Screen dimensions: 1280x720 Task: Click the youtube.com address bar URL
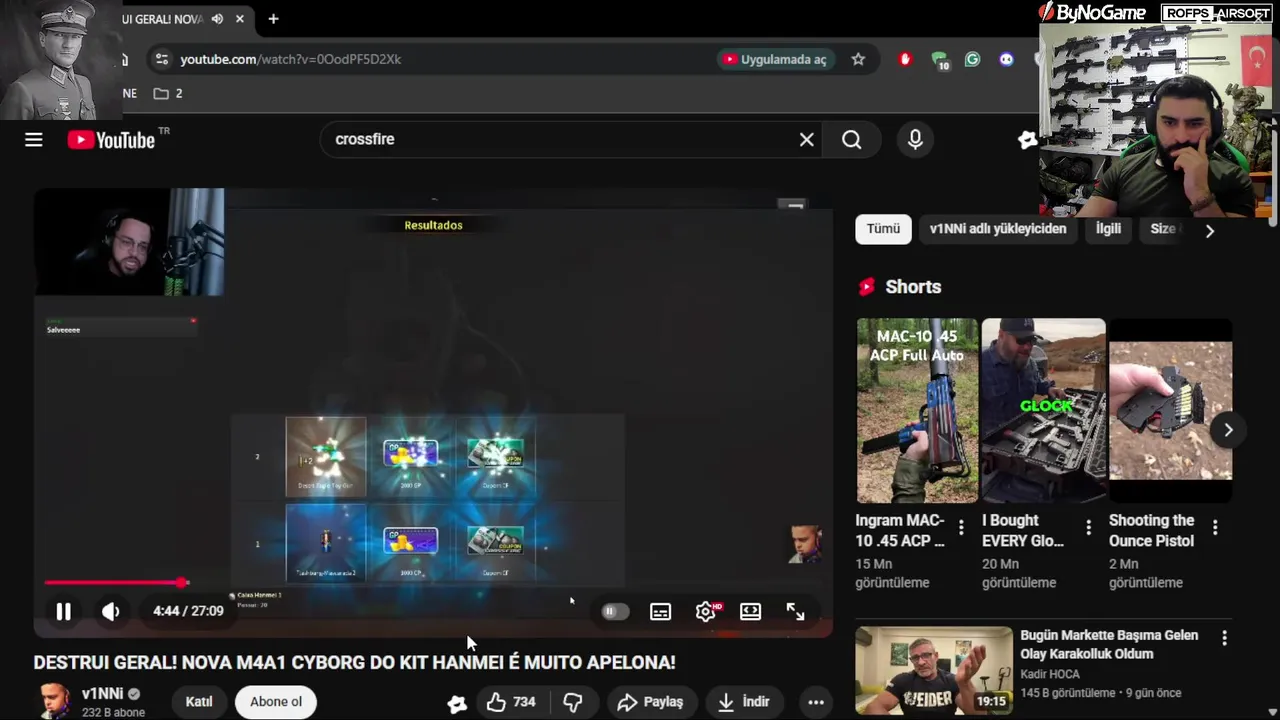[x=290, y=59]
